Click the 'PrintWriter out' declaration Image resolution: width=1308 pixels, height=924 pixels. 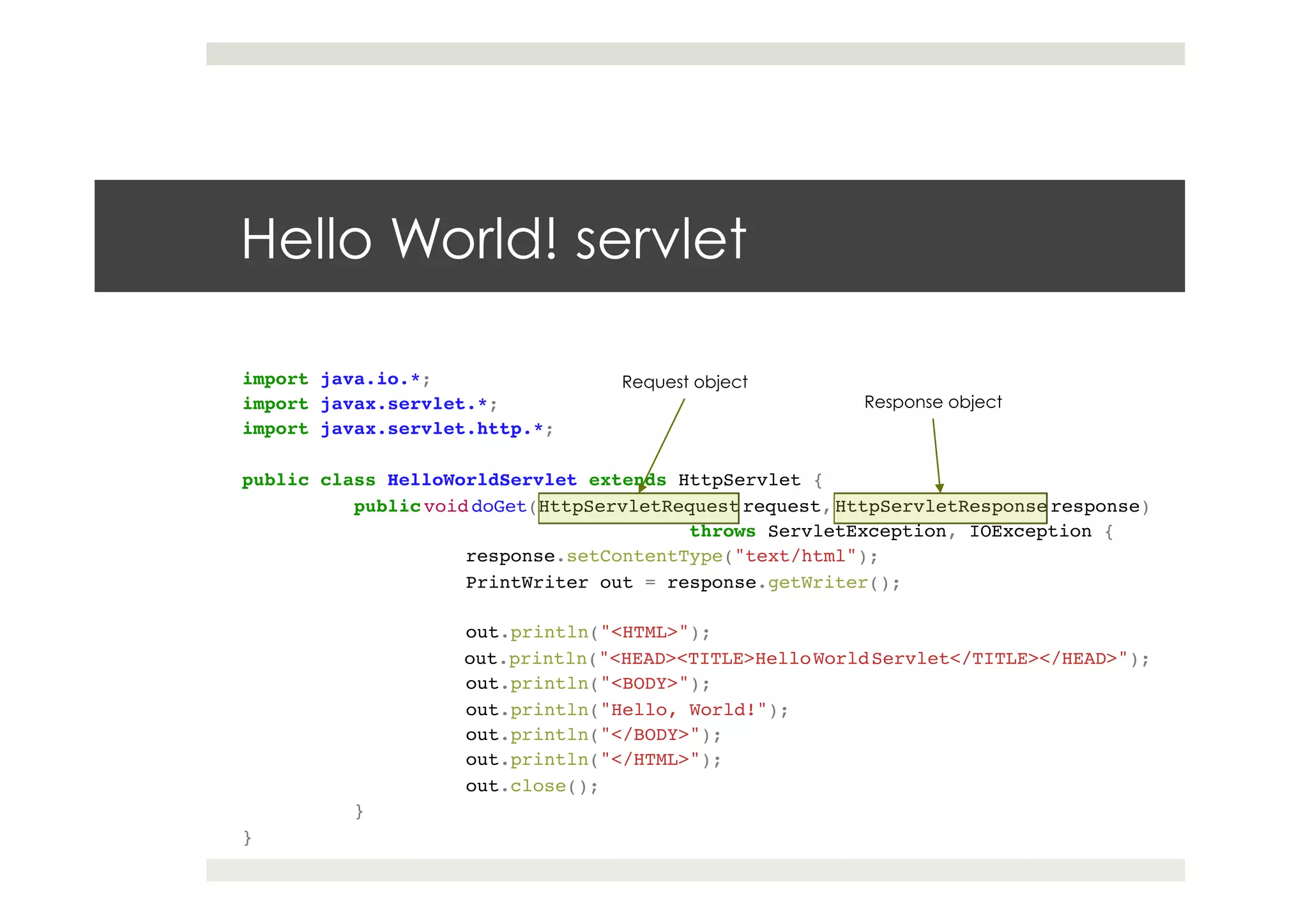(549, 582)
